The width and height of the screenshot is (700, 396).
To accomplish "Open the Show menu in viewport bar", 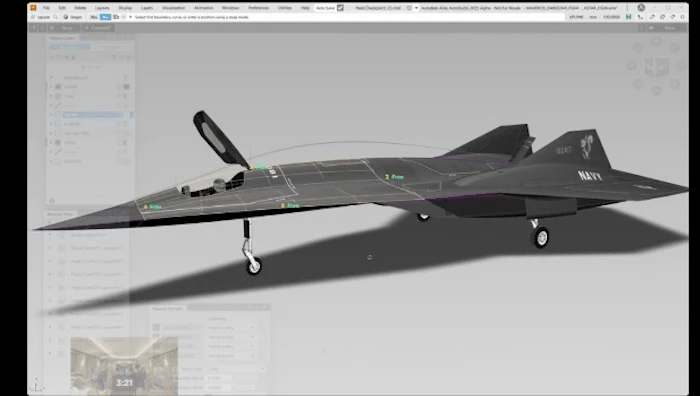I will [x=670, y=28].
